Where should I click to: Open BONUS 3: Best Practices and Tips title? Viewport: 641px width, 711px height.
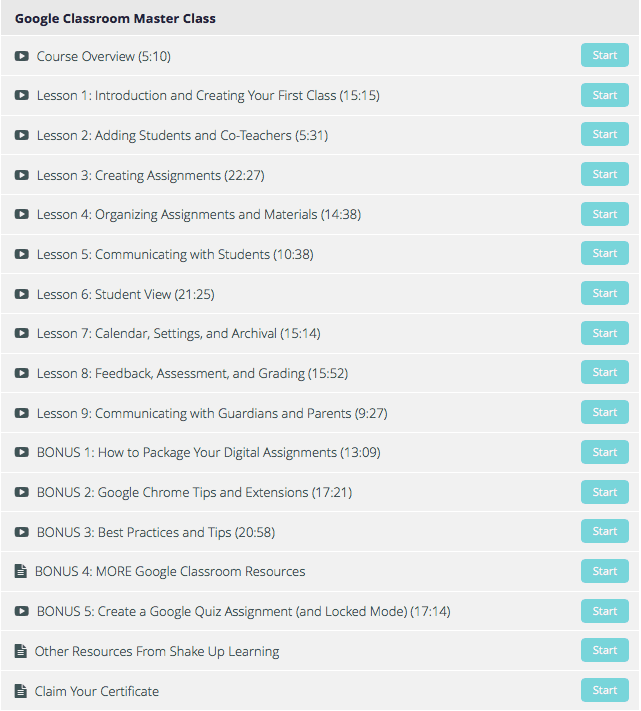156,532
